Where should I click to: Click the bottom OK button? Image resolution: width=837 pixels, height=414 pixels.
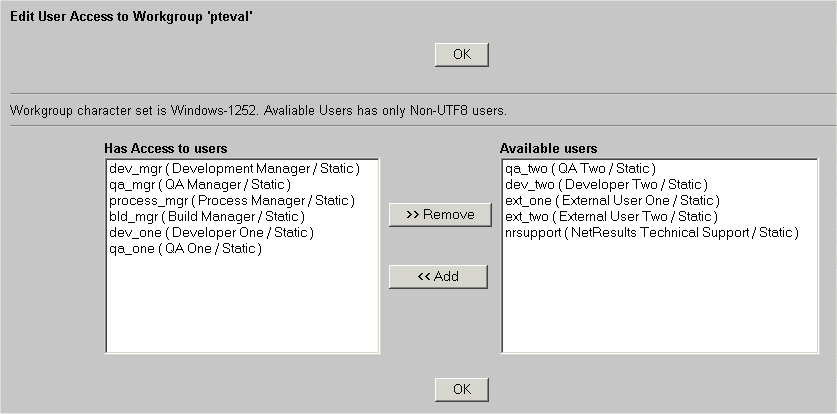461,389
